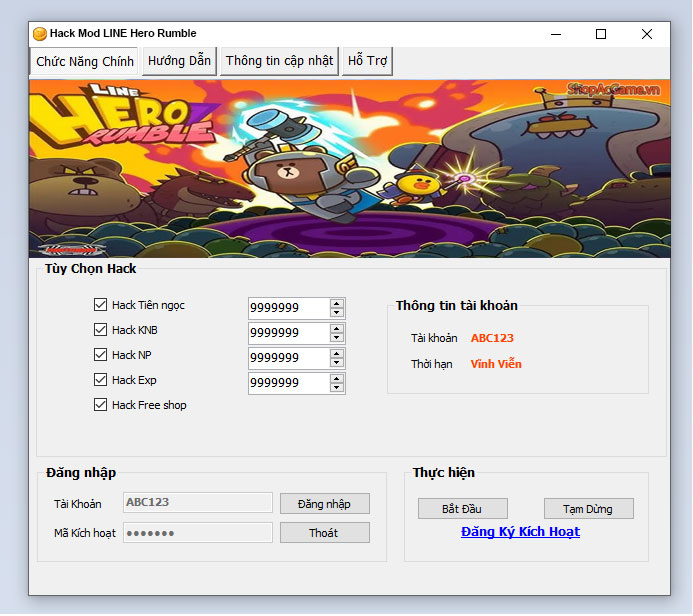Screen dimensions: 693x616
Task: Toggle the Hack KNB checkbox
Action: (100, 330)
